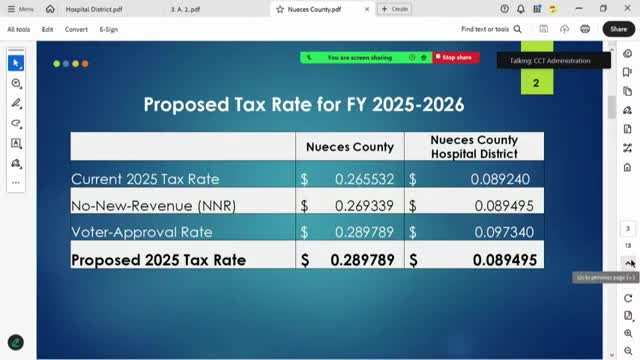Open right-panel signature stamp icon
This screenshot has height=360, width=640.
627,110
